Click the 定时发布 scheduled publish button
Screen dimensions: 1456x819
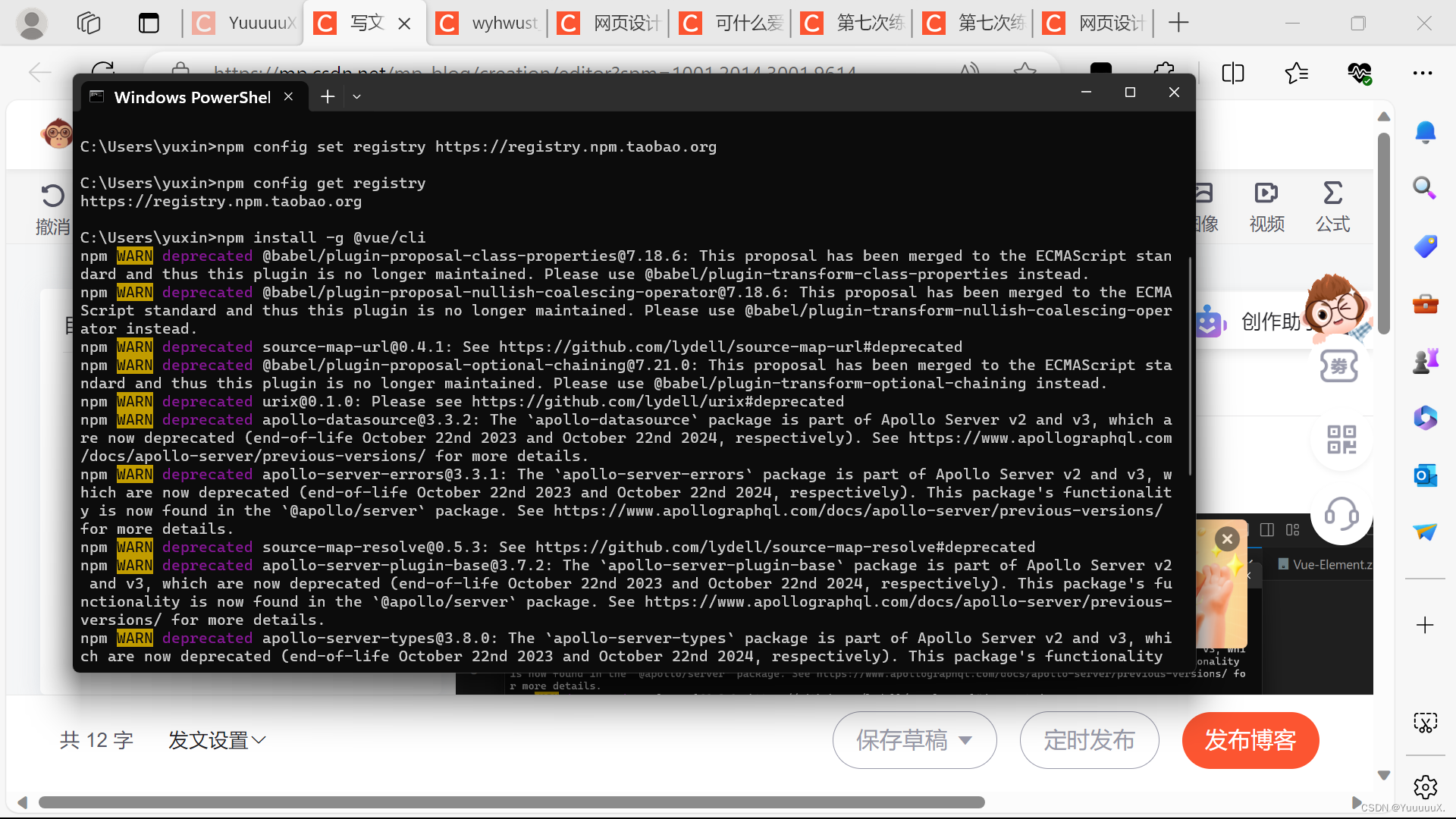pyautogui.click(x=1089, y=740)
